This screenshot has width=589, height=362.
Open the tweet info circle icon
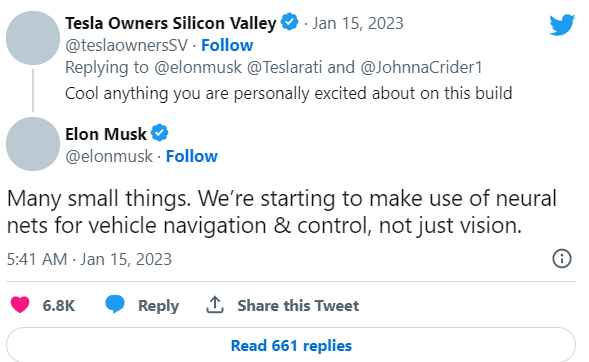coord(562,258)
